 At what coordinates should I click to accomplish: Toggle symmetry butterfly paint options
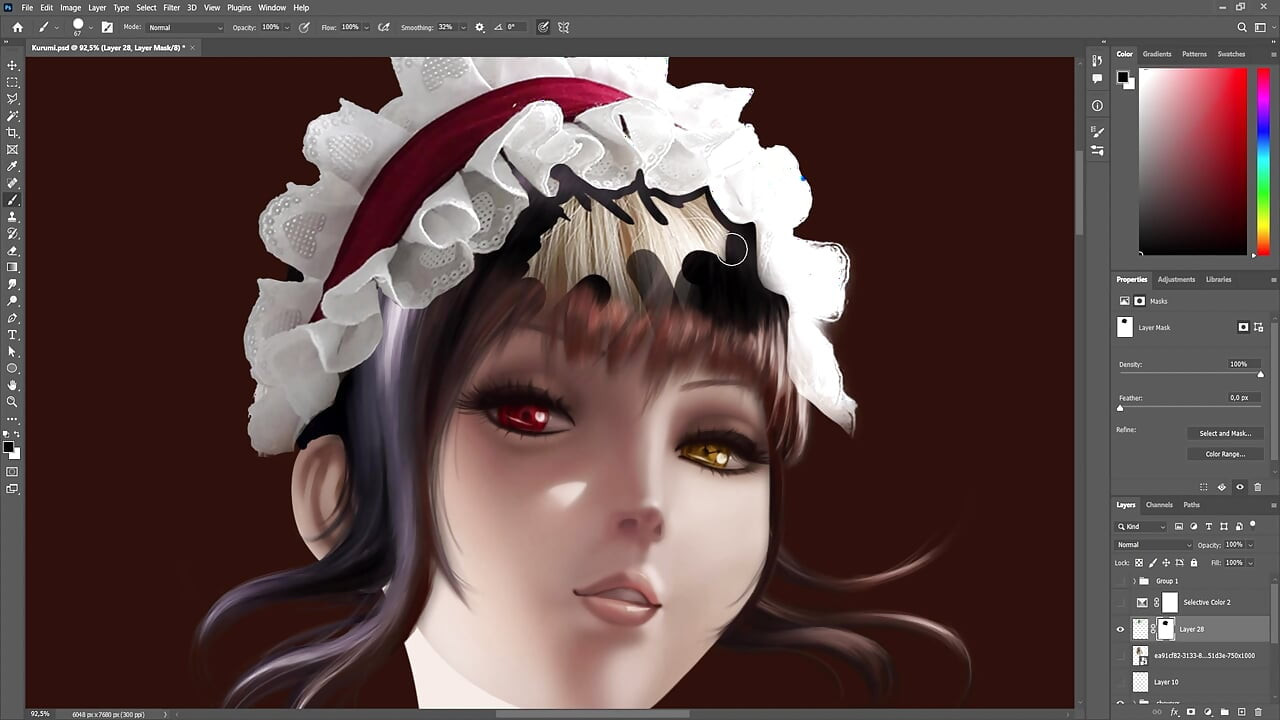(x=564, y=27)
